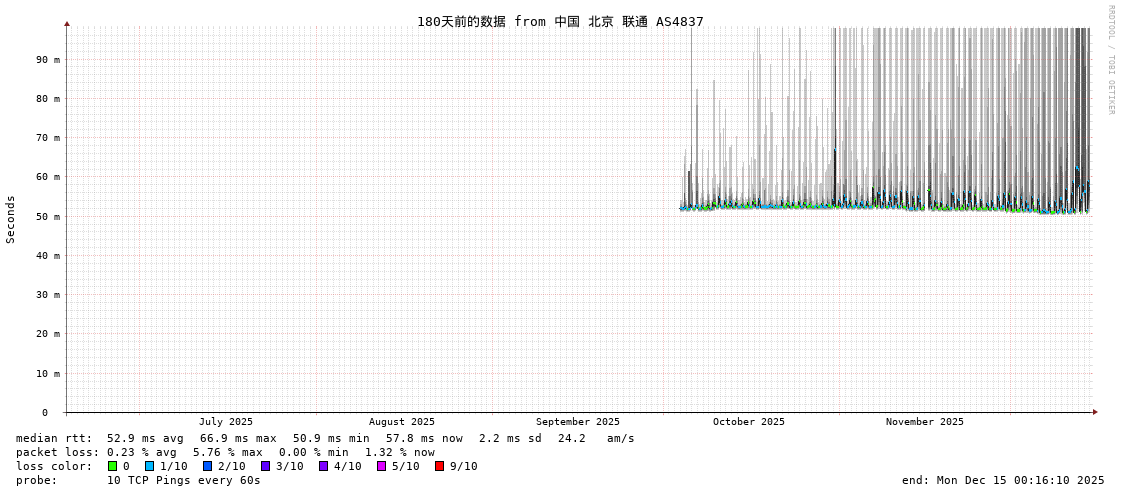Screen dimensions: 1121x494
Task: Click the August 2025 axis label
Action: [401, 422]
